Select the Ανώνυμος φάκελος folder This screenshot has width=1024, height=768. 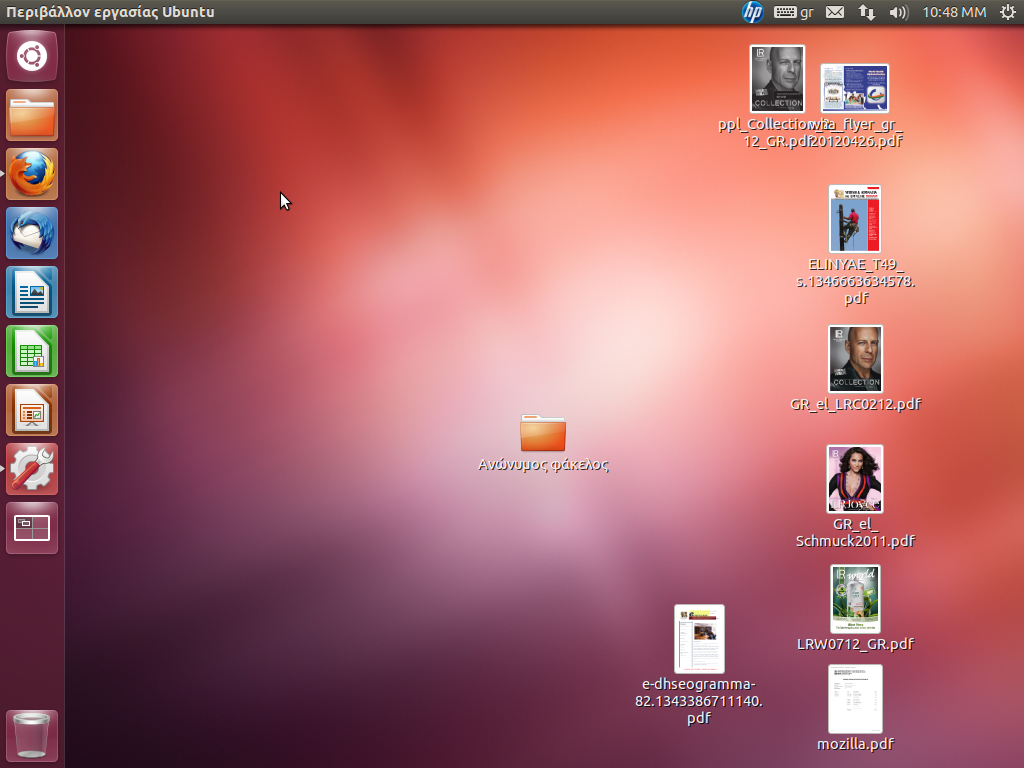tap(543, 434)
